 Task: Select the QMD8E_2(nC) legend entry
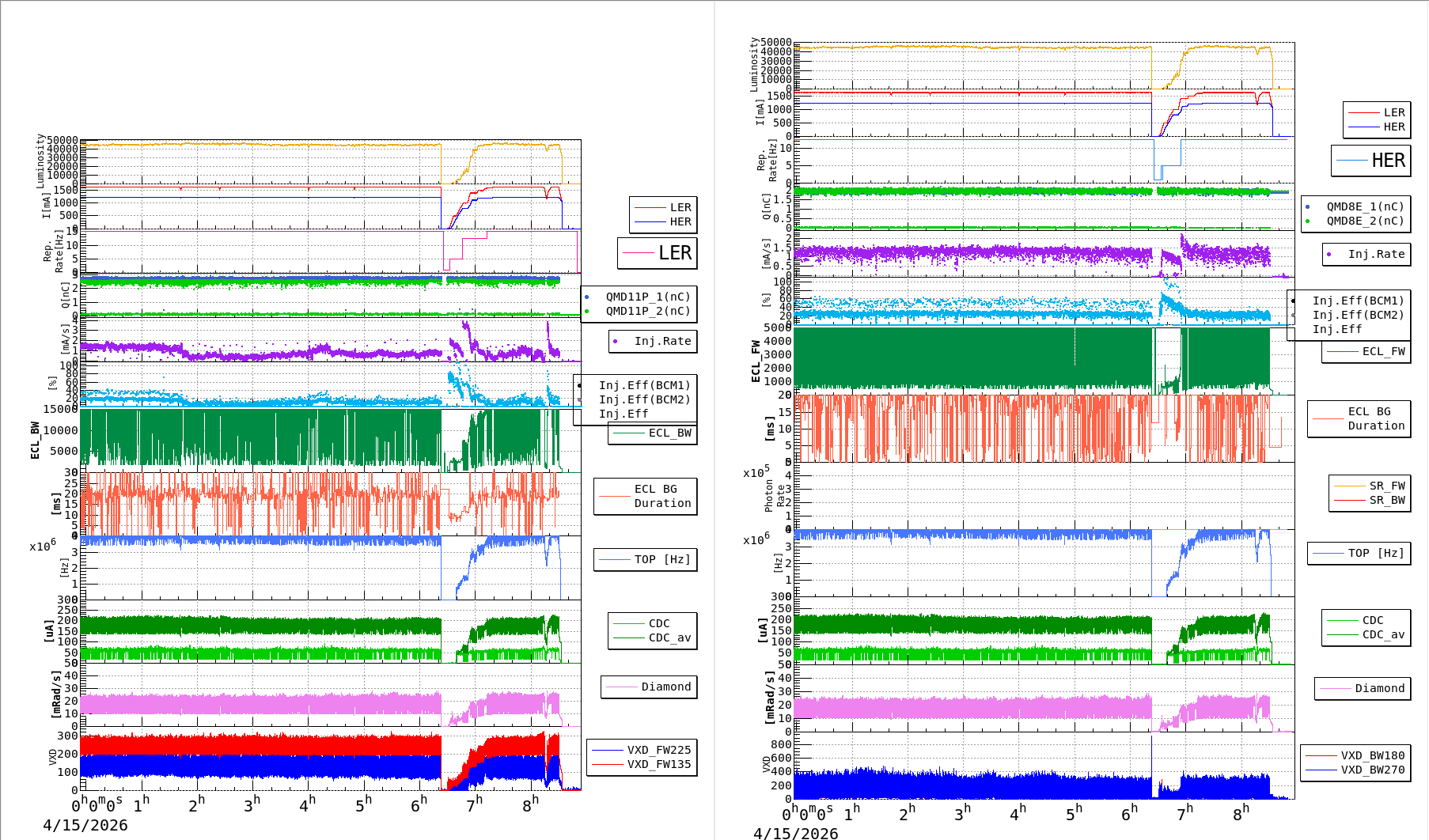[x=1364, y=221]
